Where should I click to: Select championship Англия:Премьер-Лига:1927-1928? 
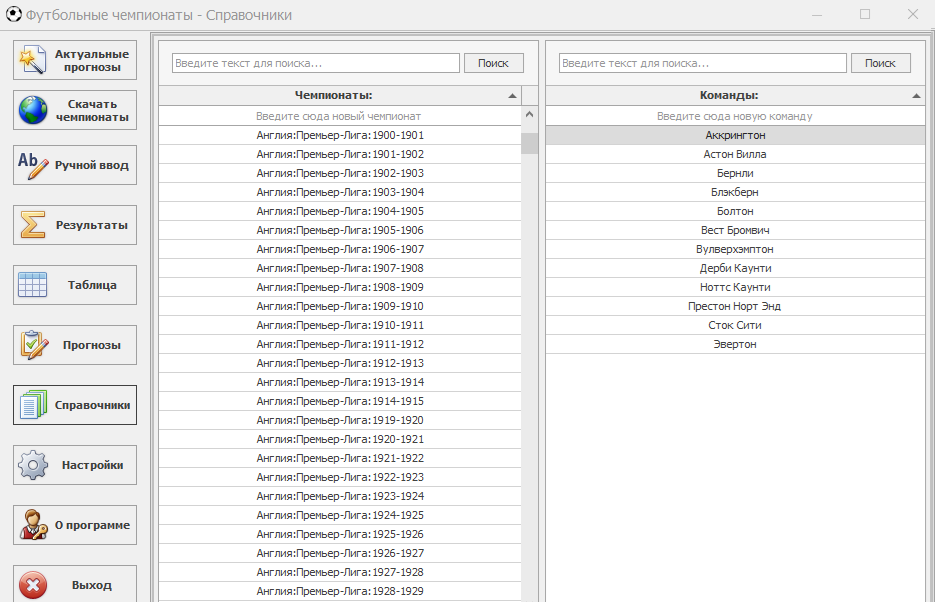pos(340,572)
